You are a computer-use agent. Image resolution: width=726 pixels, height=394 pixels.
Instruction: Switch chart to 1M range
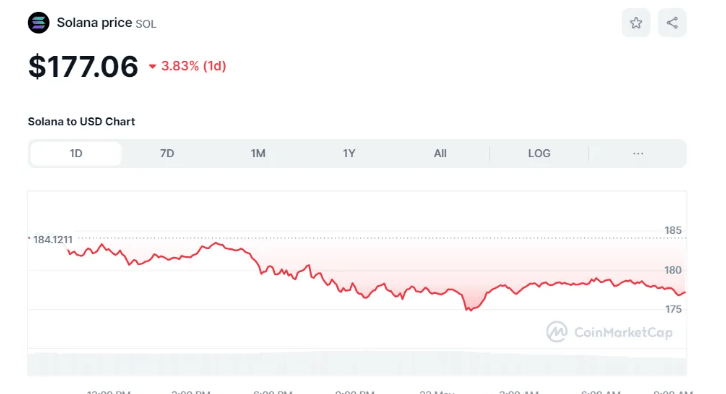258,153
